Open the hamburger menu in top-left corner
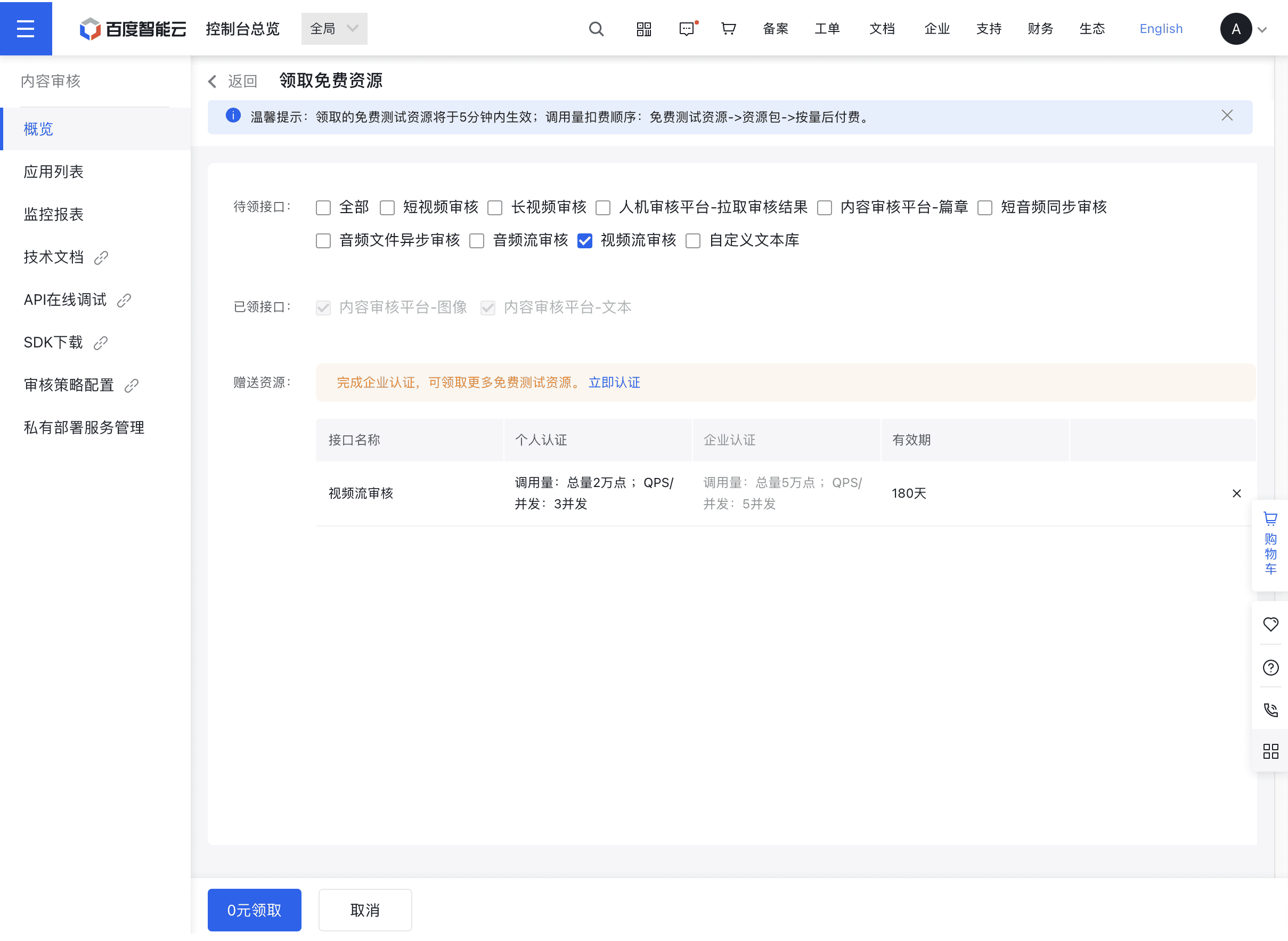The height and width of the screenshot is (941, 1288). pos(26,28)
